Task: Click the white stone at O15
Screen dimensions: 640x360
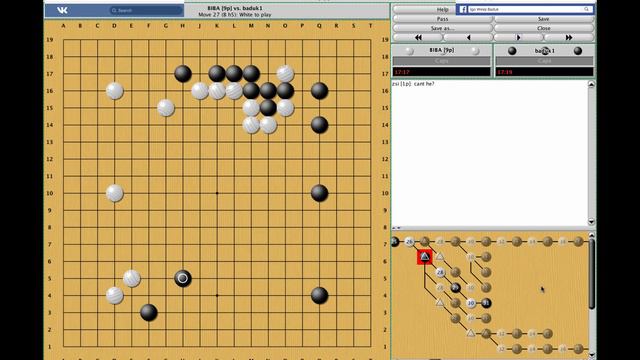Action: point(285,108)
